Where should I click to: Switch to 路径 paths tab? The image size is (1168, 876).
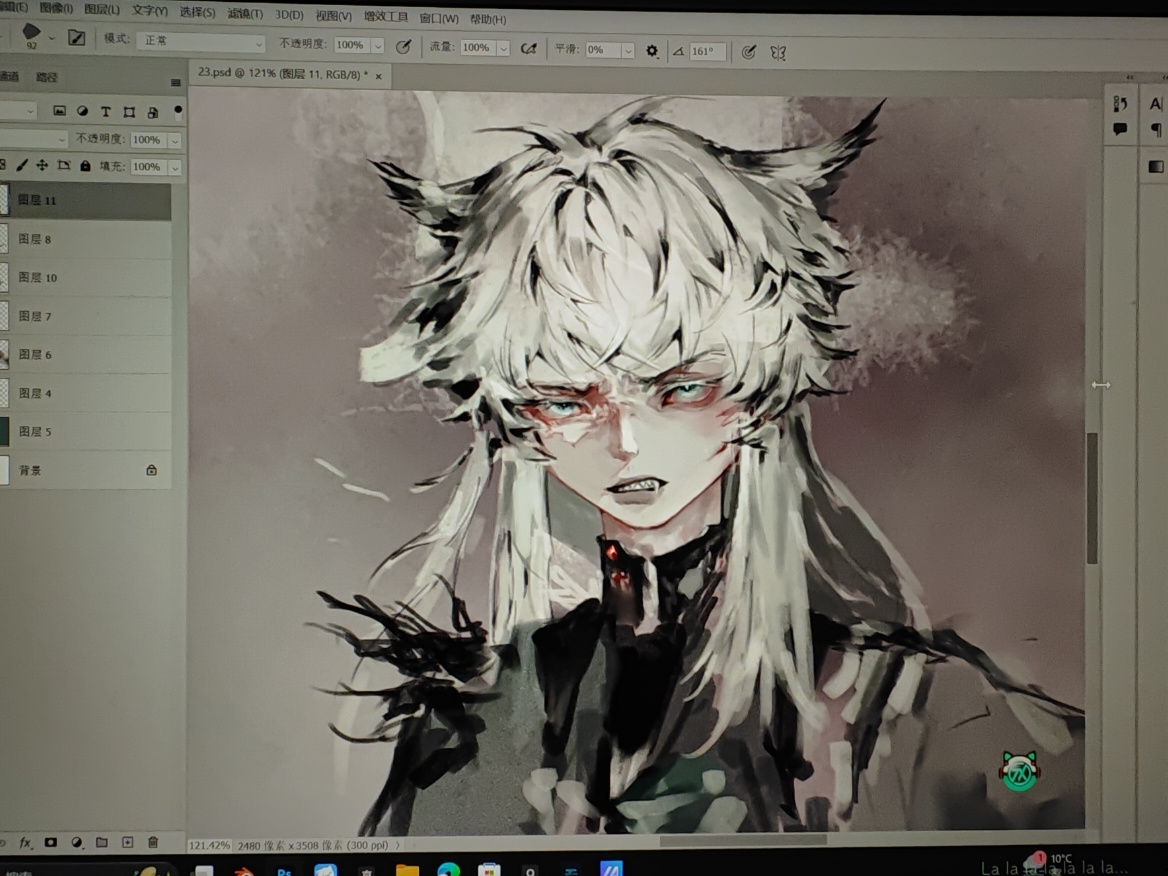coord(47,77)
